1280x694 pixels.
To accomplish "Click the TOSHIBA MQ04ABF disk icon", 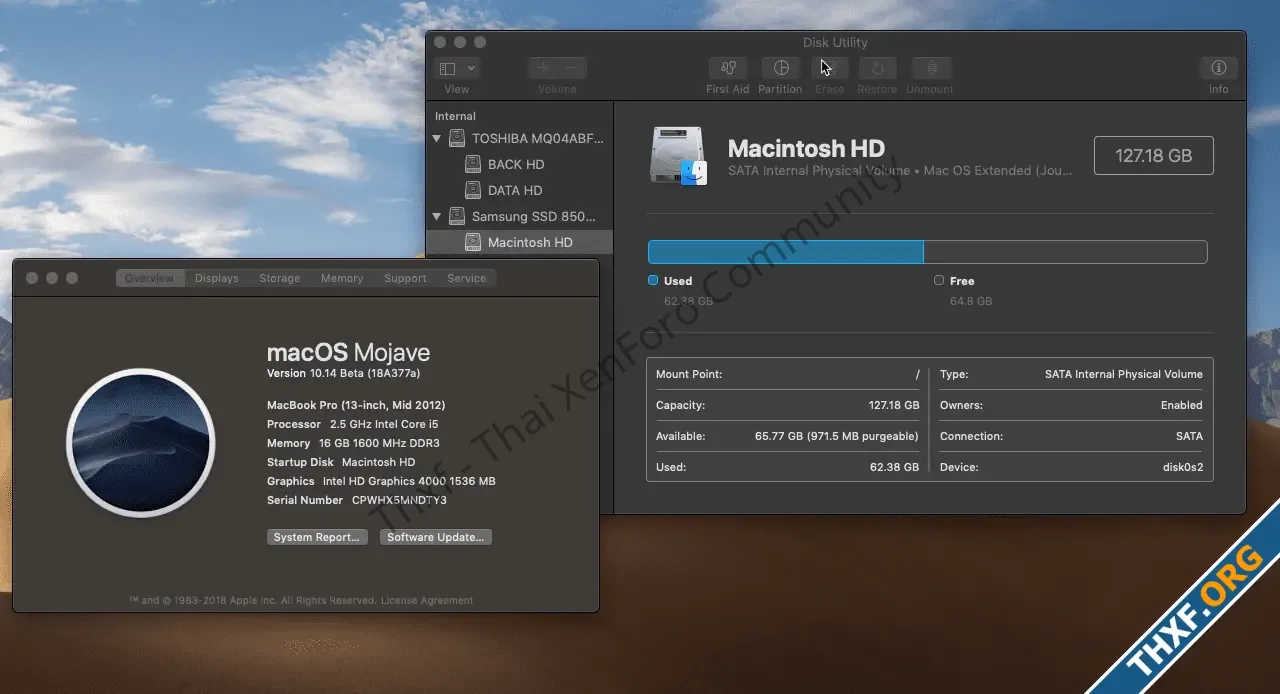I will (457, 138).
